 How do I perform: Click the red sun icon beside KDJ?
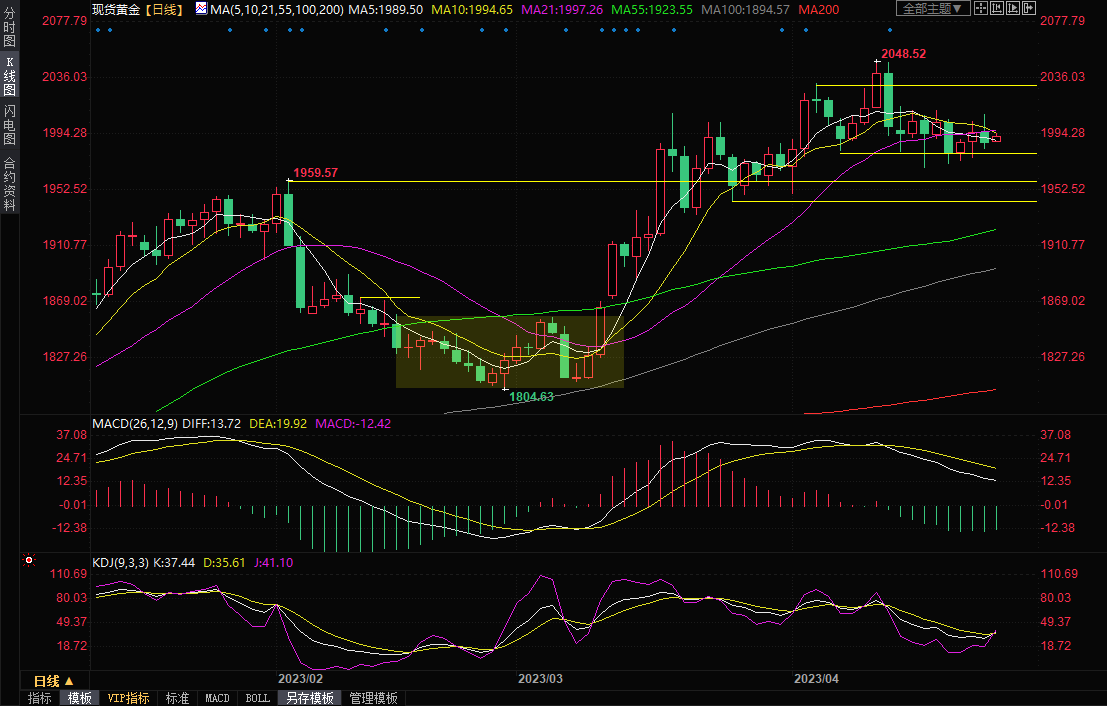[x=29, y=561]
